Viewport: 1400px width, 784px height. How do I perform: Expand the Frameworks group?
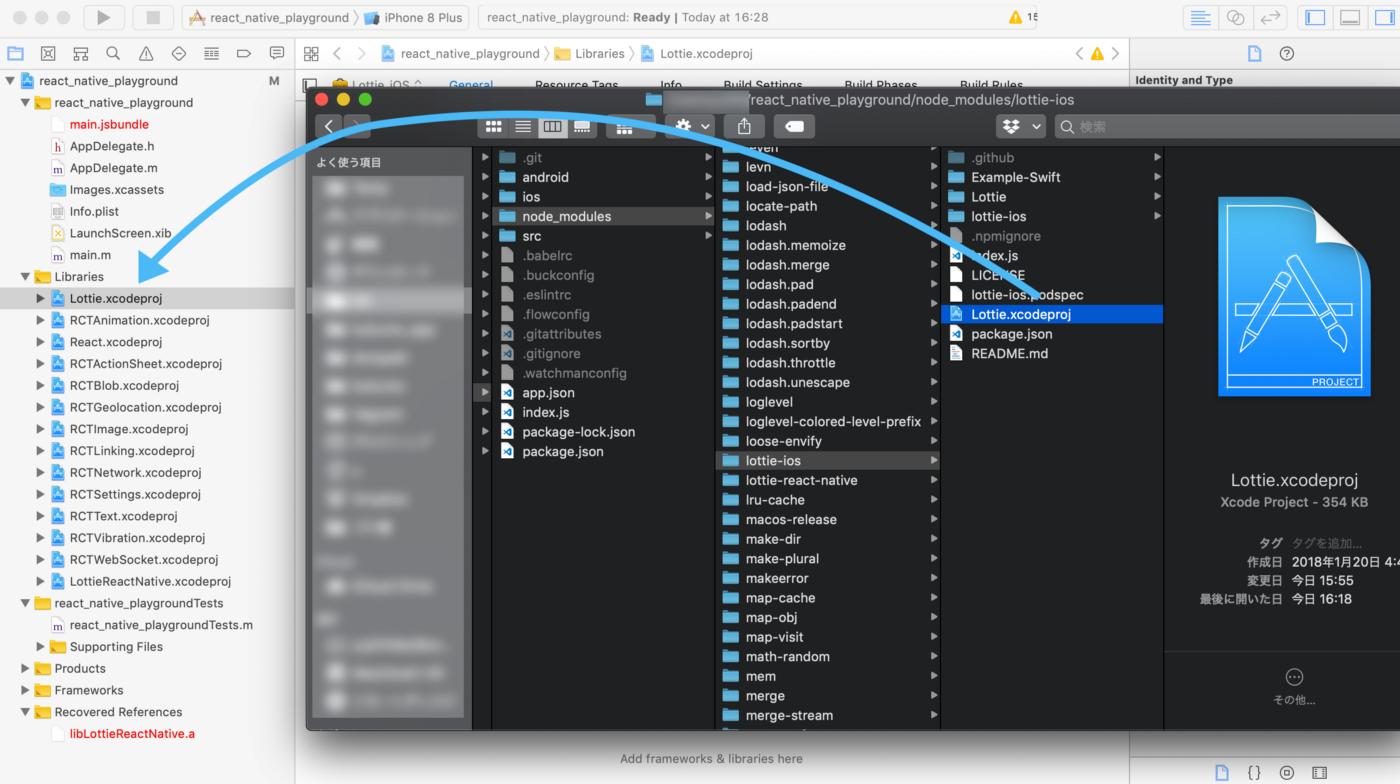(25, 691)
